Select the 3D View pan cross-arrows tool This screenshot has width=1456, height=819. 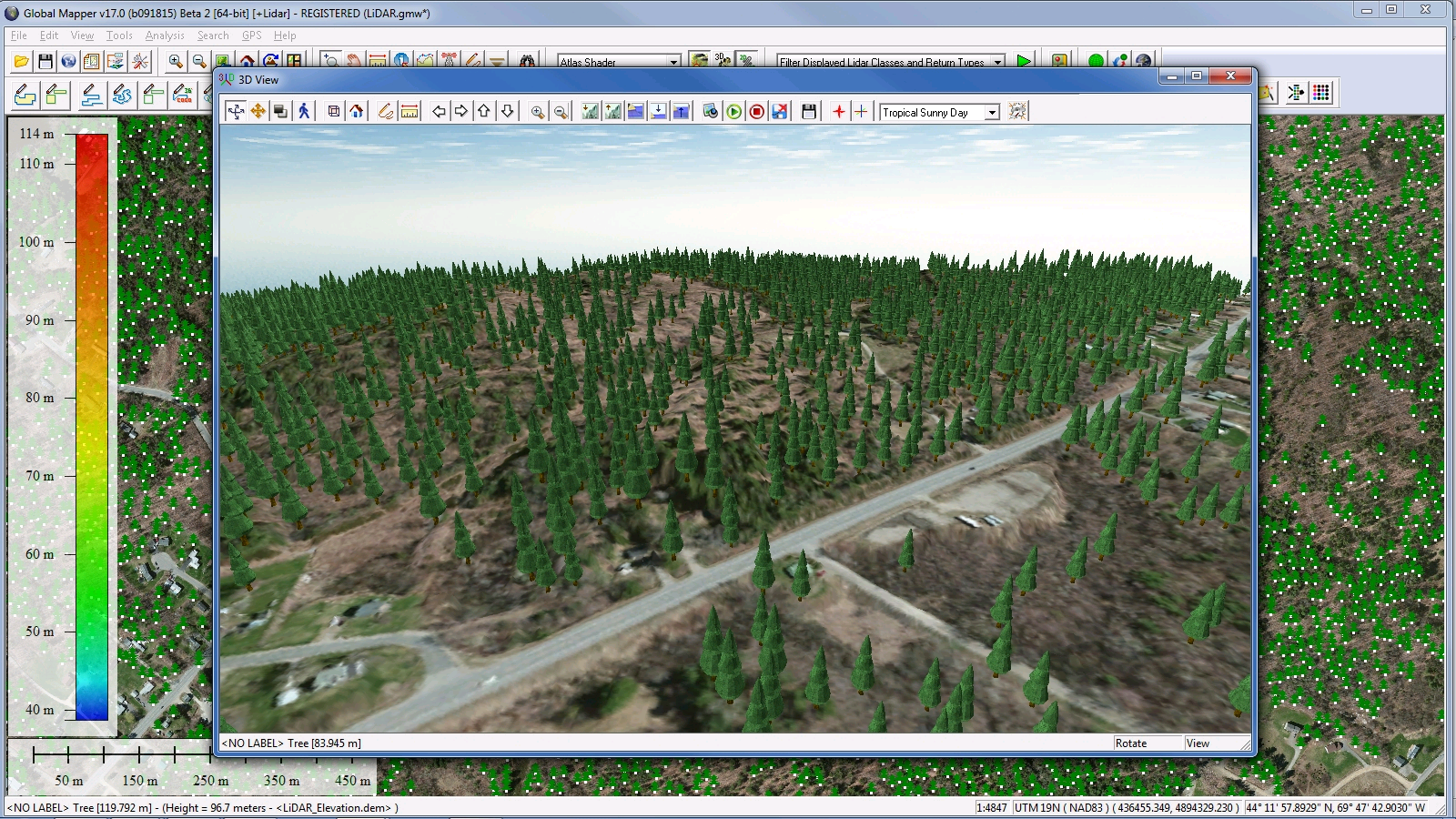[236, 111]
